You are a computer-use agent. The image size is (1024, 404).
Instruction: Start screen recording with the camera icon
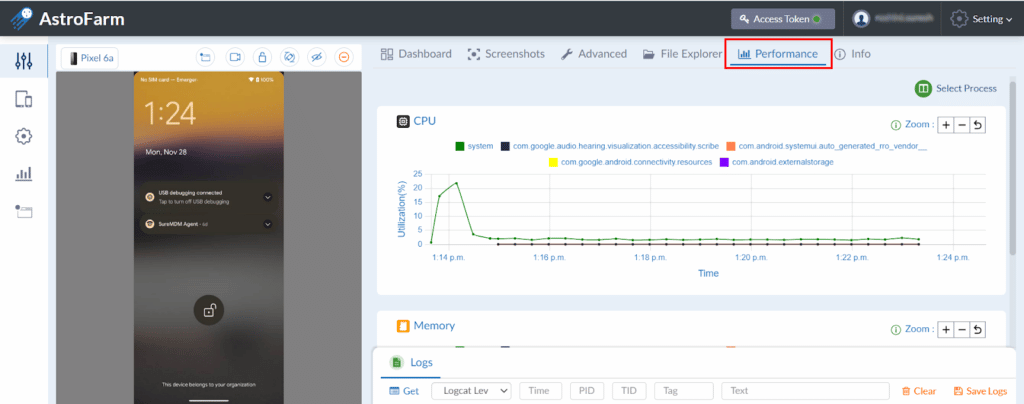coord(234,57)
